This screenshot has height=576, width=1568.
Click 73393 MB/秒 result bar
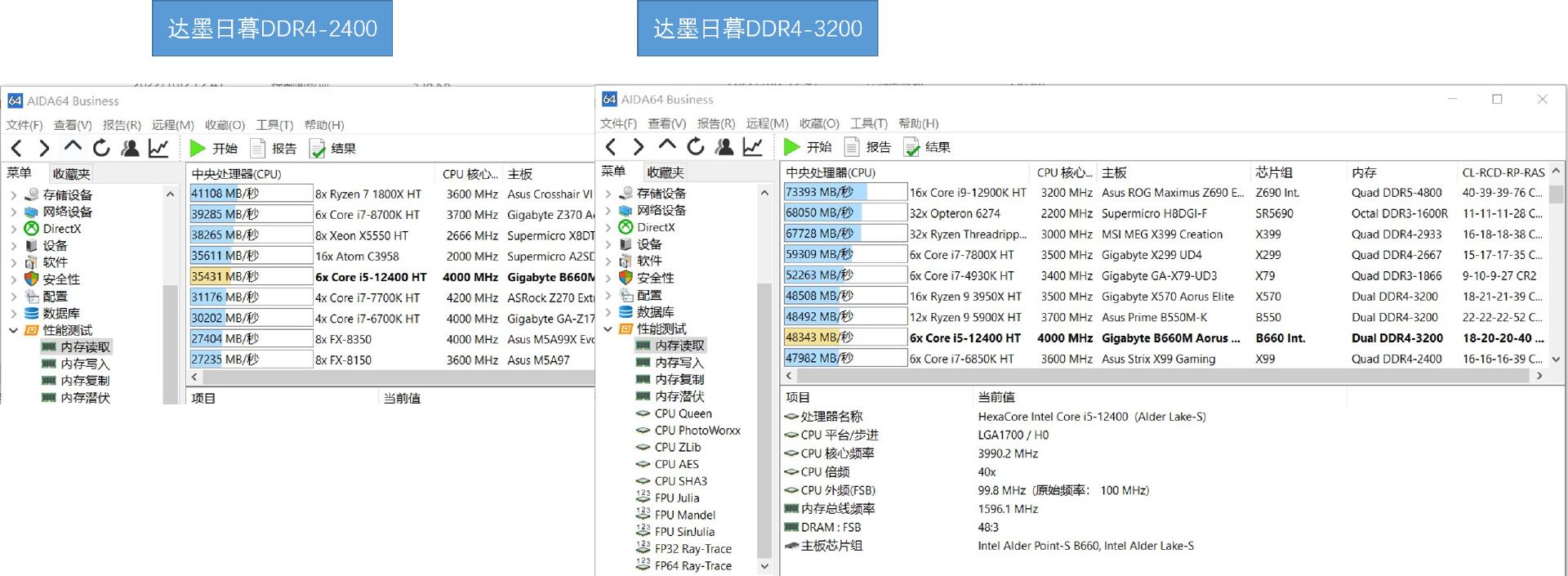(x=844, y=192)
